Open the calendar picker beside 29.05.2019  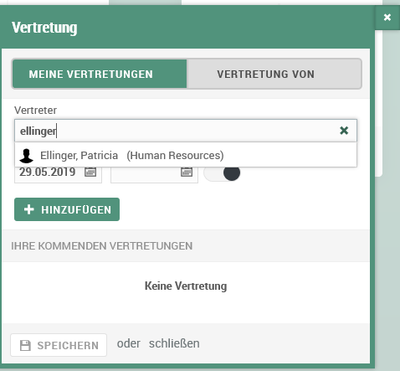pyautogui.click(x=90, y=172)
